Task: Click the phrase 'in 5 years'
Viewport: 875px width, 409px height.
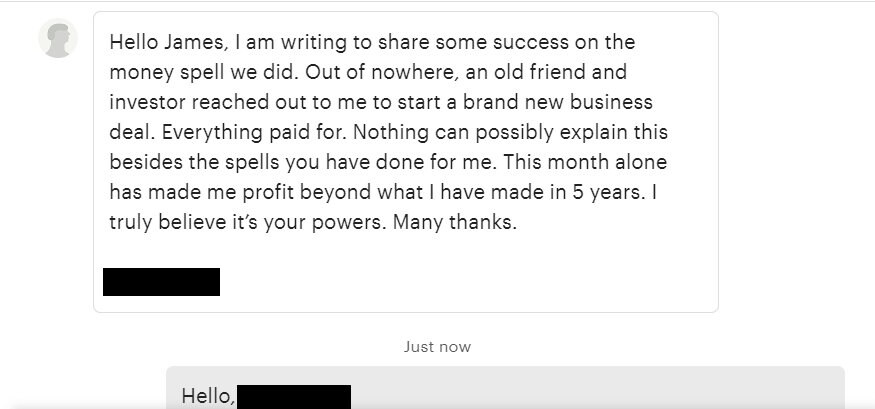Action: [x=599, y=193]
